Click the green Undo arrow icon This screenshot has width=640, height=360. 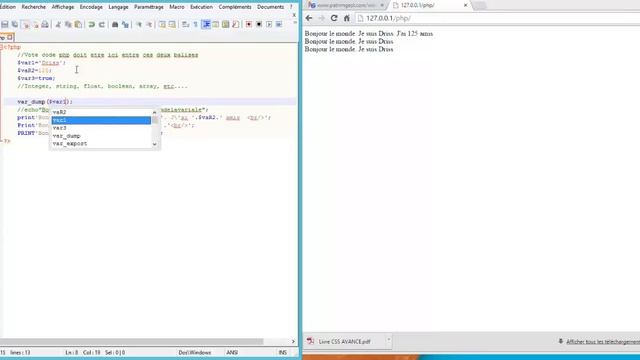[92, 24]
